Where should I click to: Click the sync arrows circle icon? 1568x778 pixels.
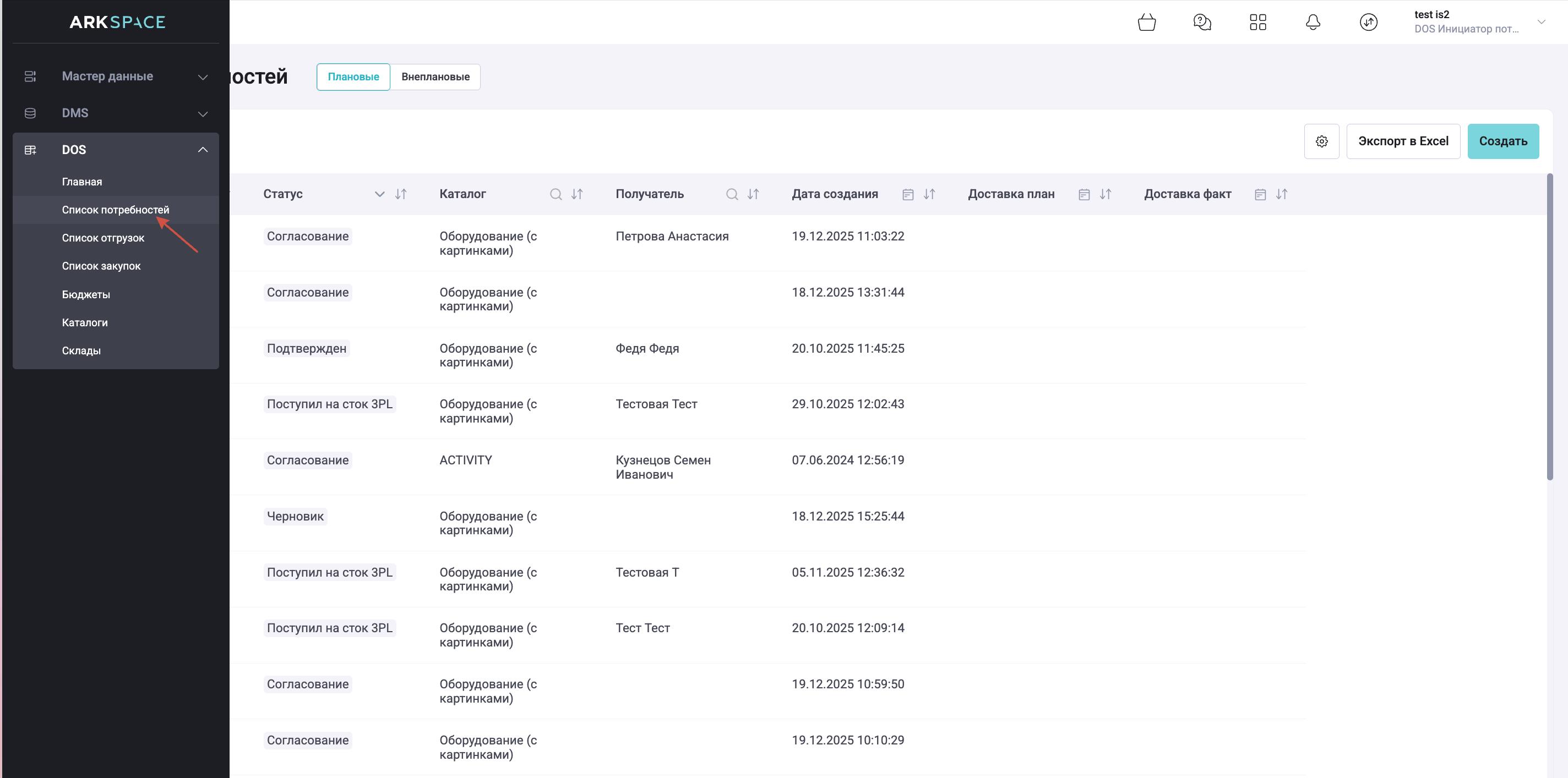point(1368,23)
